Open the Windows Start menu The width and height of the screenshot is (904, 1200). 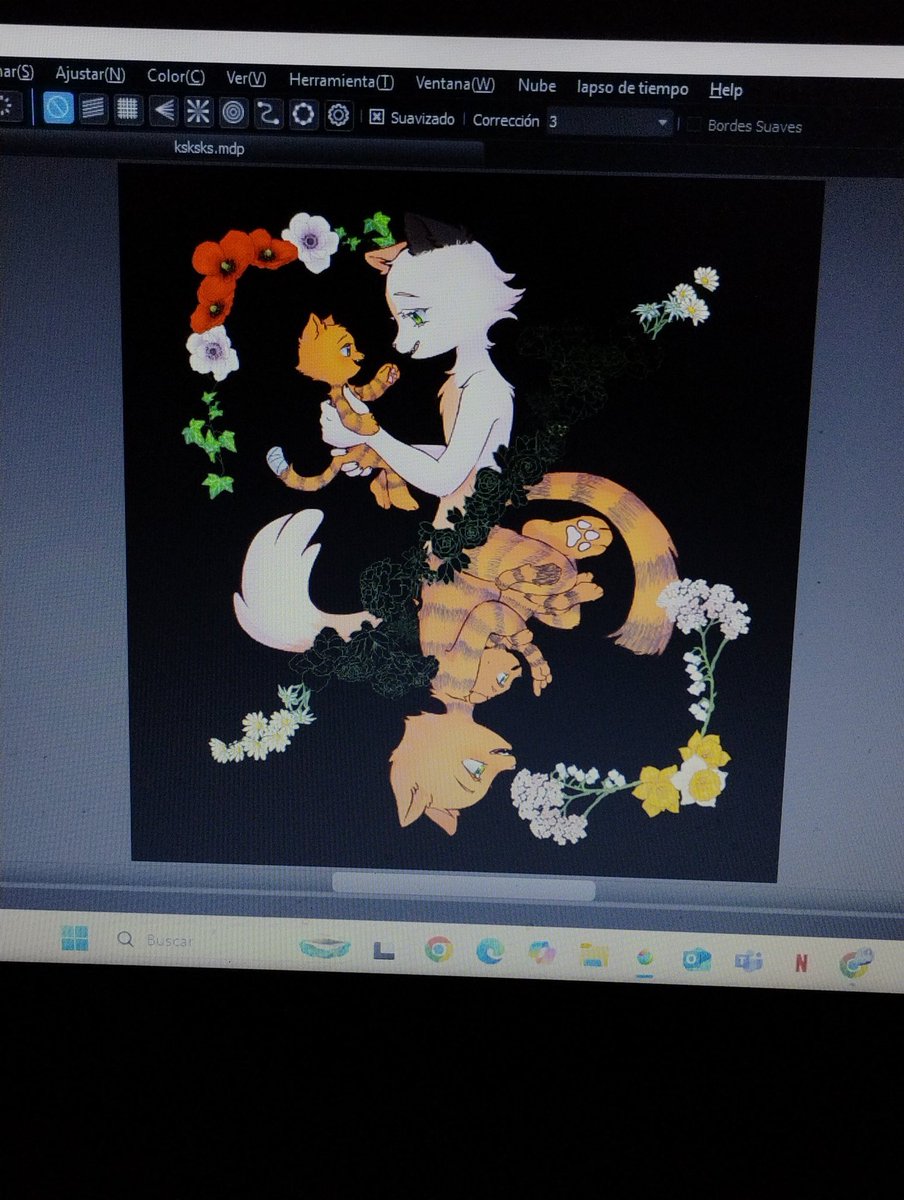tap(74, 938)
